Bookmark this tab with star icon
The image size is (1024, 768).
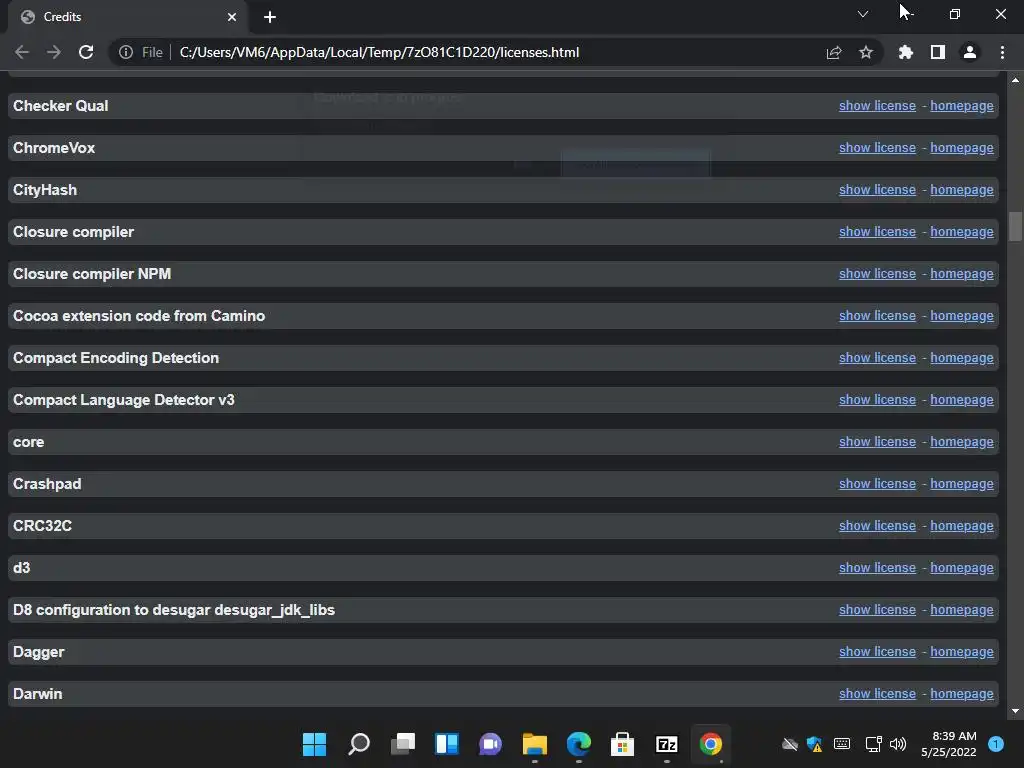click(x=866, y=52)
